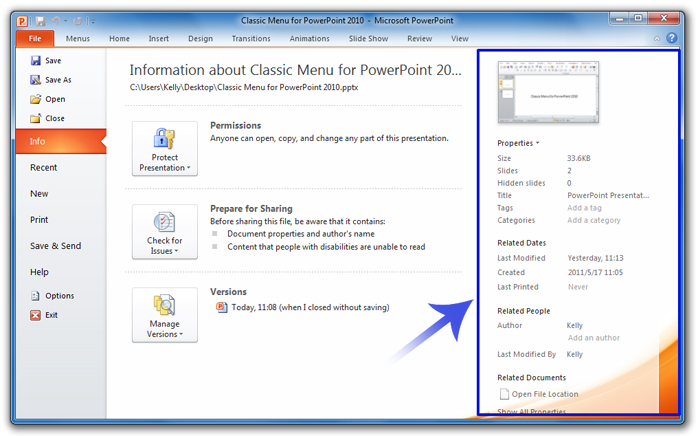Viewport: 700px width, 436px height.
Task: Click the PowerPoint Presentat... title value
Action: [608, 195]
